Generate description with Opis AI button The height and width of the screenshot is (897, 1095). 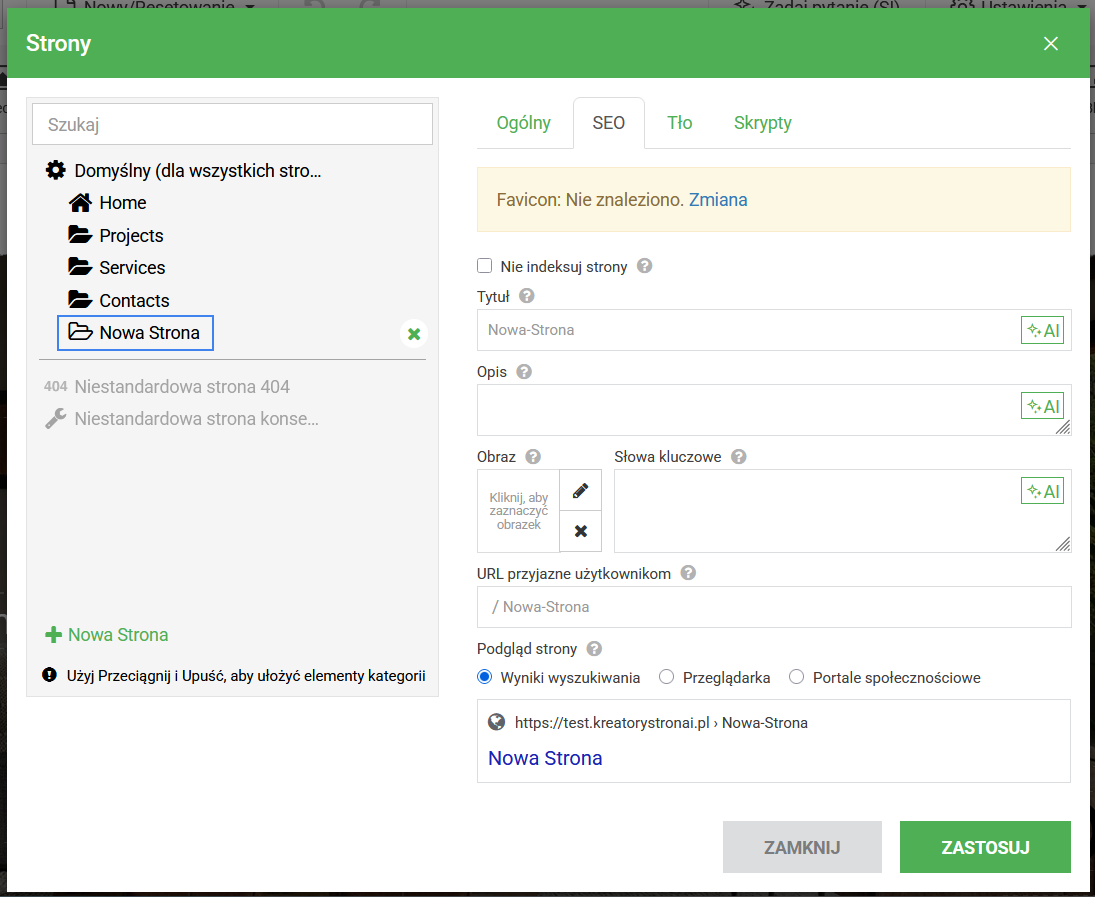click(x=1042, y=406)
